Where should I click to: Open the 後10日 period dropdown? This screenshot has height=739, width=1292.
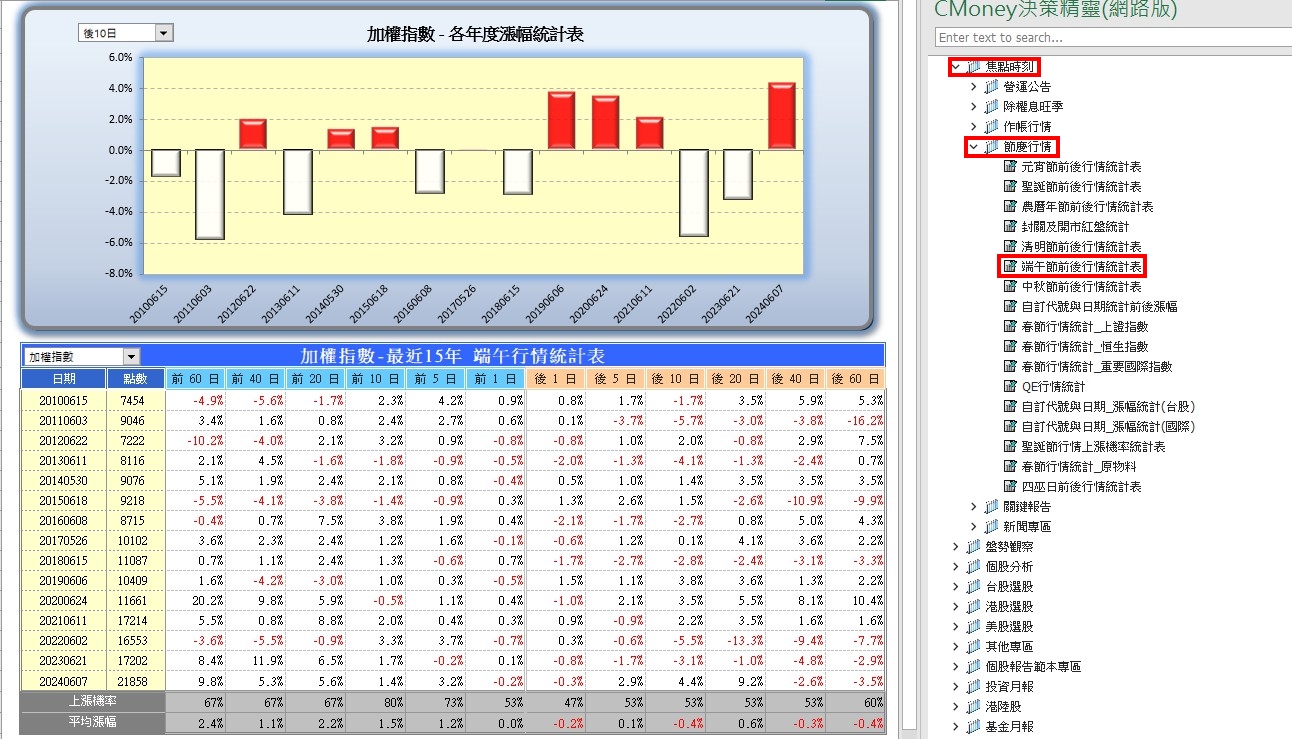click(x=165, y=34)
